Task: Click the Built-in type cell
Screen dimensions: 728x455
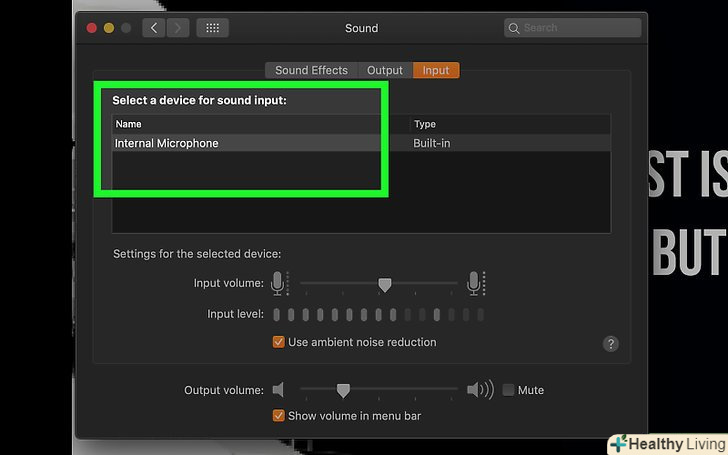Action: pyautogui.click(x=431, y=143)
